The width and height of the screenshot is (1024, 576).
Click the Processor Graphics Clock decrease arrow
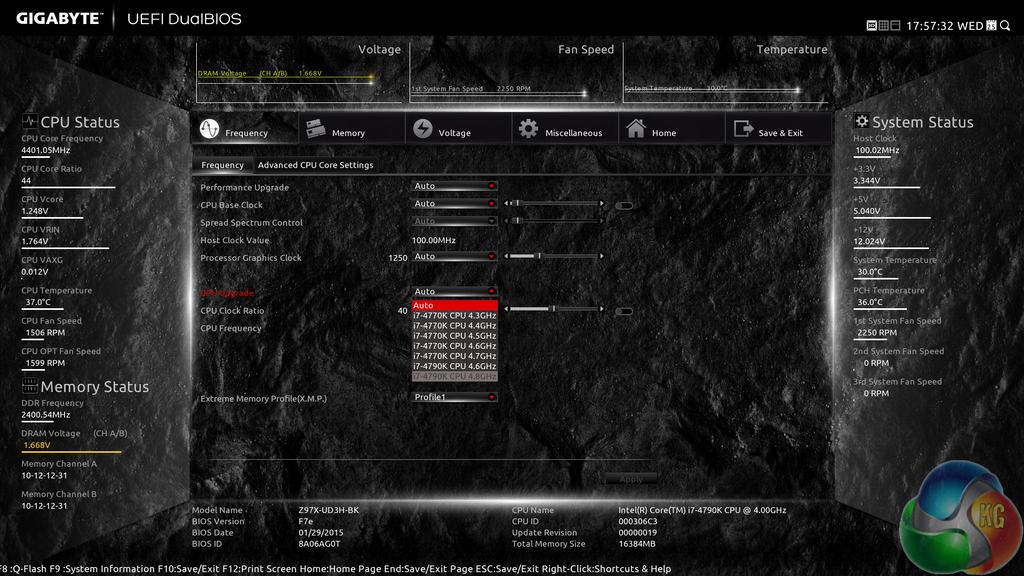[x=506, y=257]
